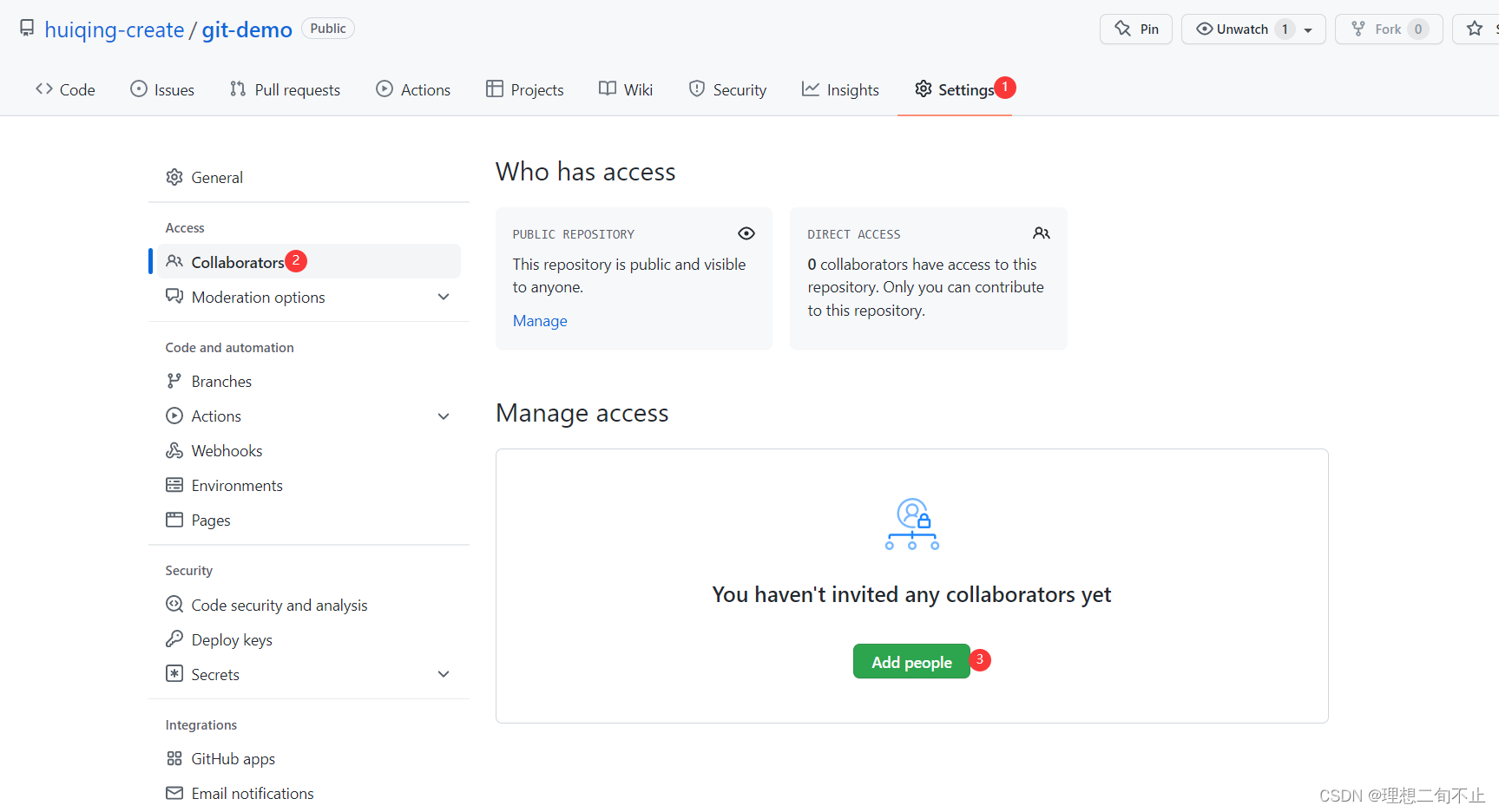The width and height of the screenshot is (1499, 812).
Task: Open GitHub apps settings
Action: click(x=308, y=758)
